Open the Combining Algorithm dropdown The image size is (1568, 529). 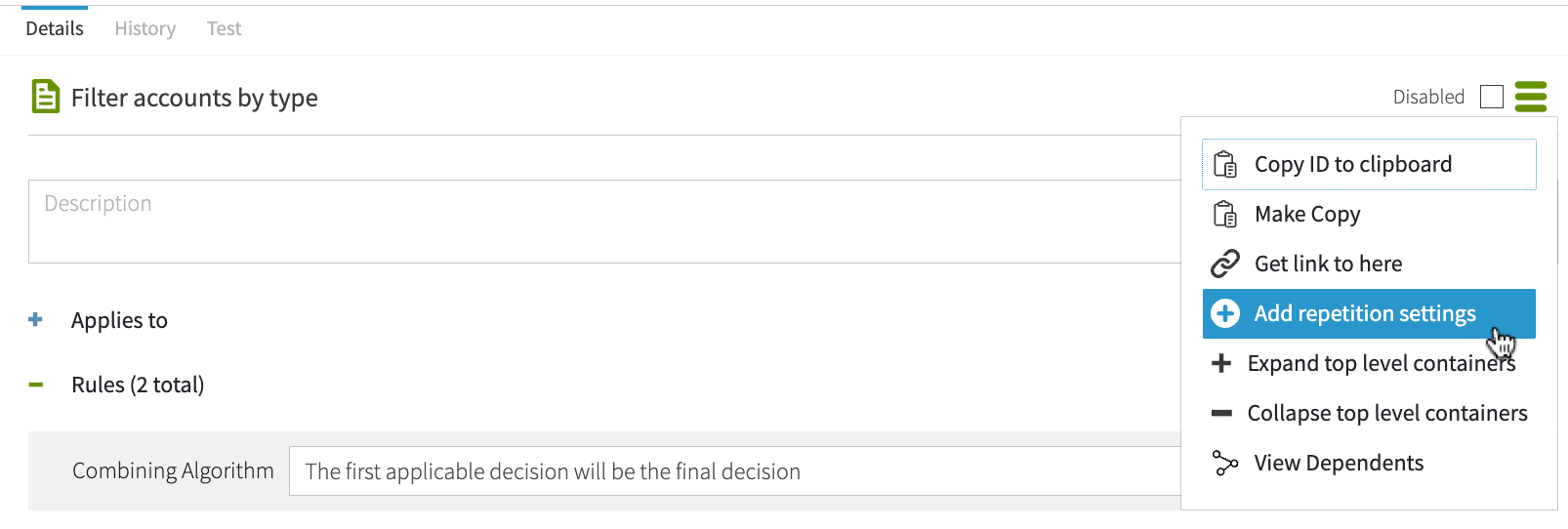coord(734,471)
